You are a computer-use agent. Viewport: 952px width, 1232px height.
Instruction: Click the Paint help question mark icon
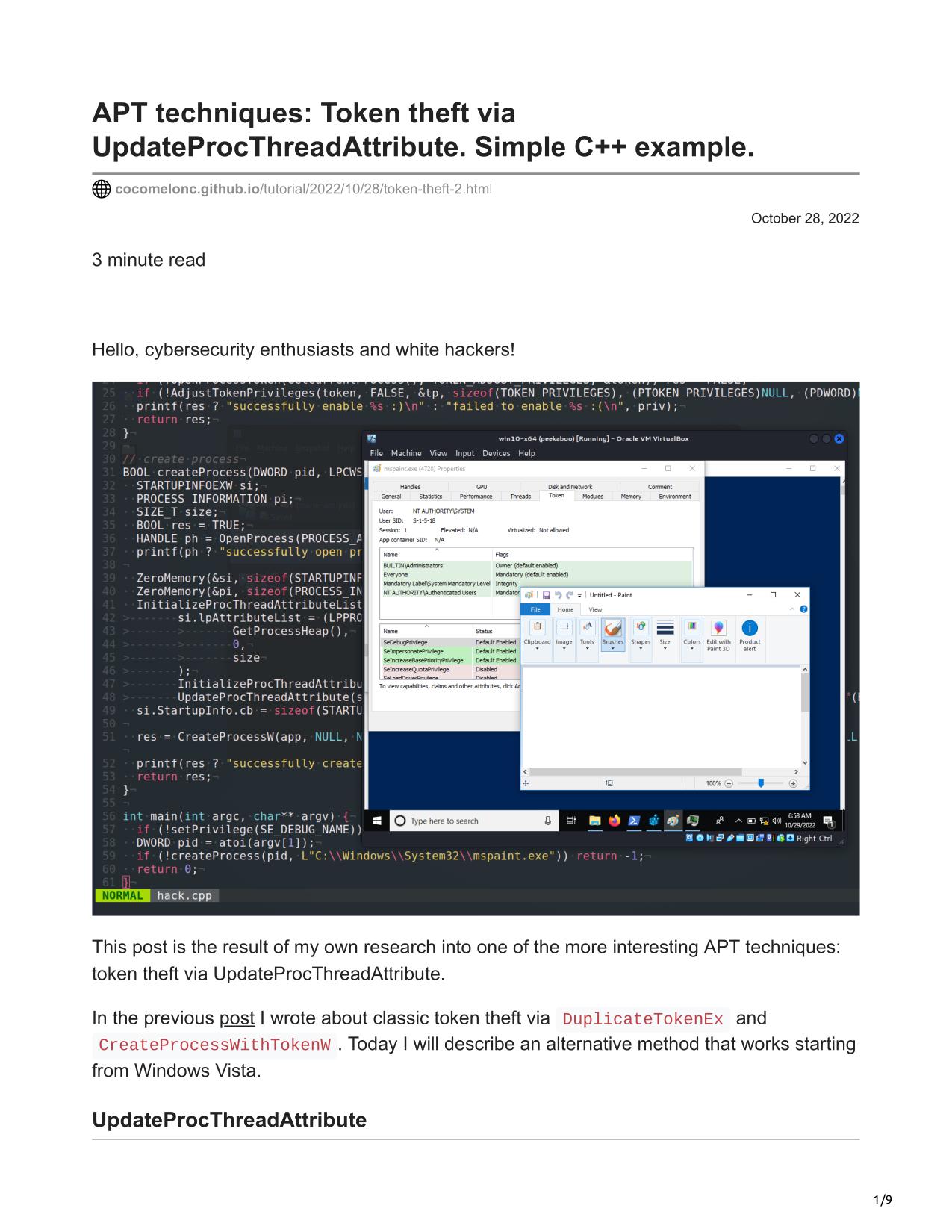pos(803,609)
